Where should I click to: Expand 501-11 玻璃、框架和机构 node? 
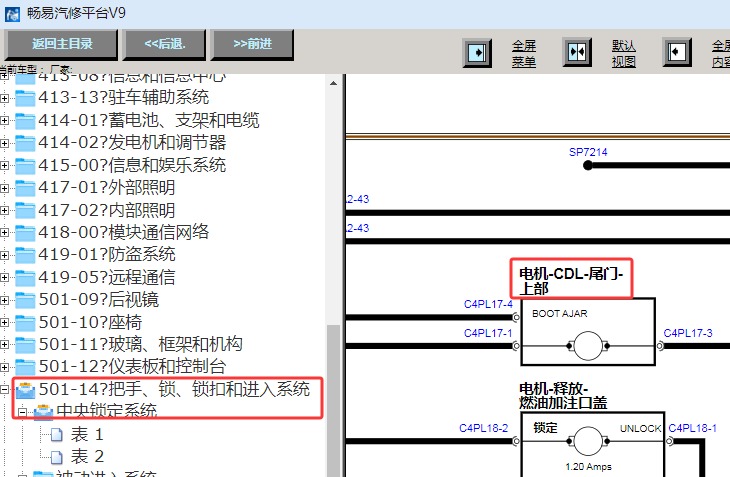(x=4, y=345)
